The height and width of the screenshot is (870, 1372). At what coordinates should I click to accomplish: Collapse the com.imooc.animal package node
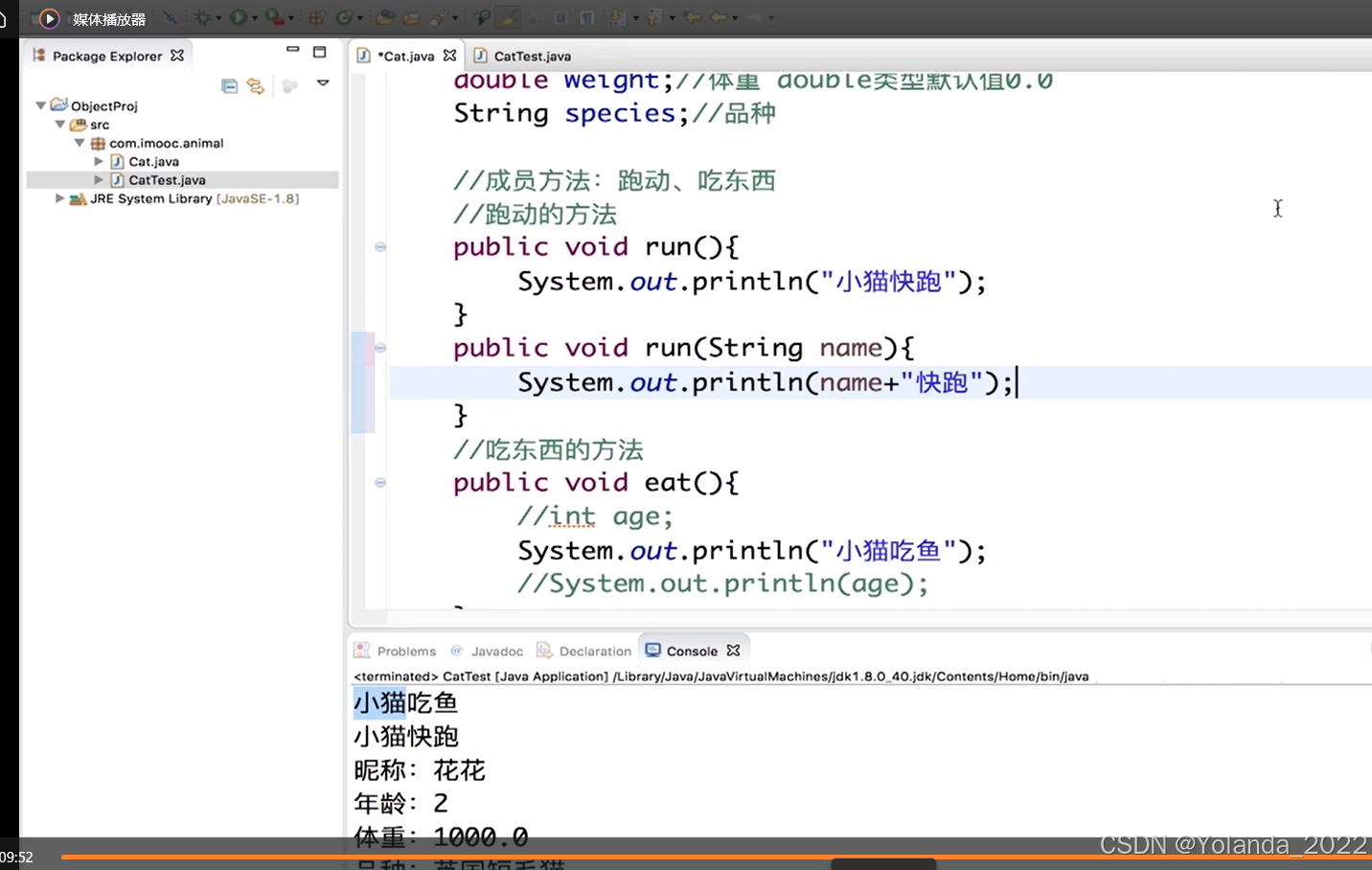pos(80,143)
